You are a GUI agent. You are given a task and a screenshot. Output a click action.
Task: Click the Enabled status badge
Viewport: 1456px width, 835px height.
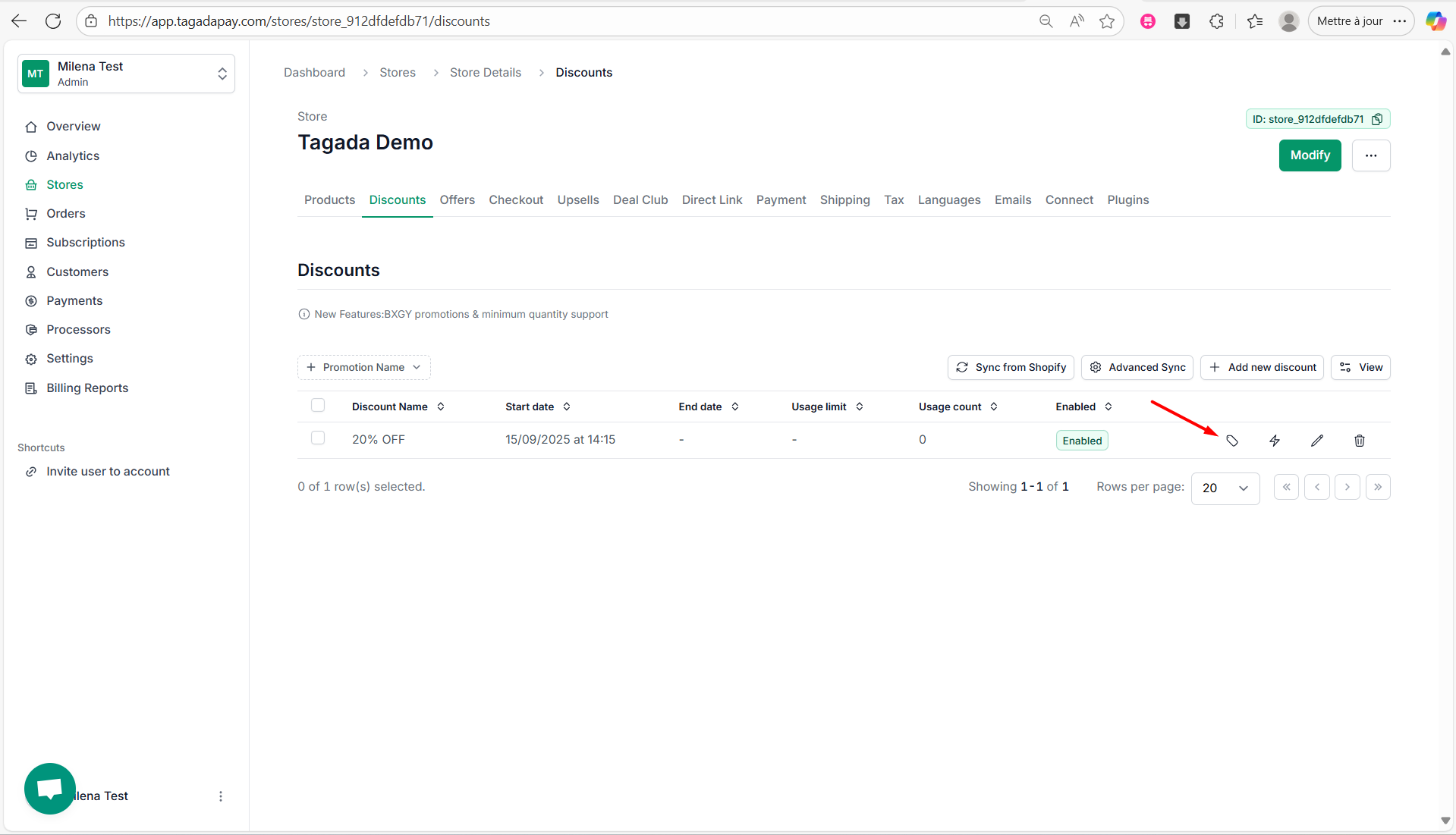1082,441
